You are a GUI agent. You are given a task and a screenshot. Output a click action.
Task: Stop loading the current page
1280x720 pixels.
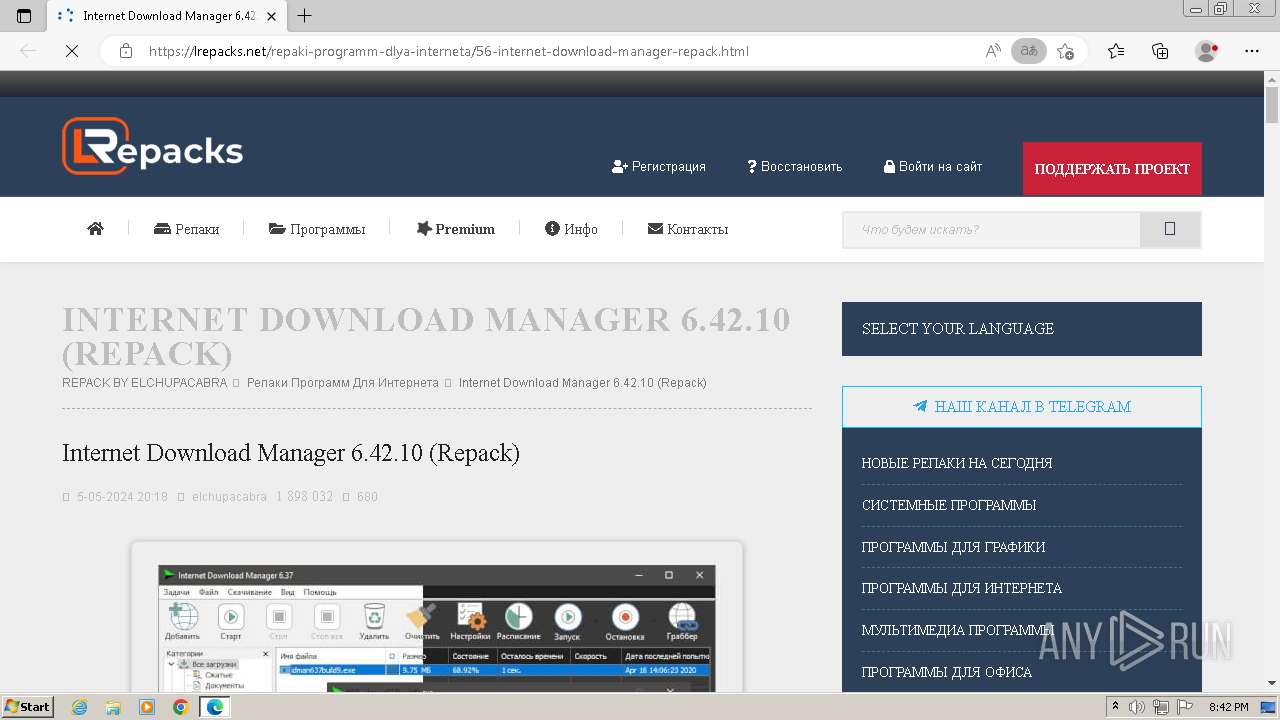(x=72, y=51)
